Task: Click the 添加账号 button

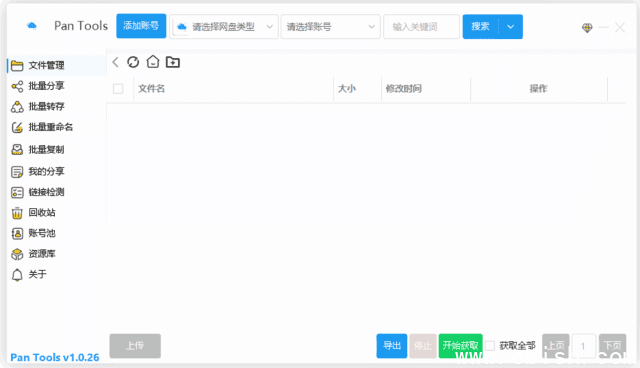Action: pos(141,26)
